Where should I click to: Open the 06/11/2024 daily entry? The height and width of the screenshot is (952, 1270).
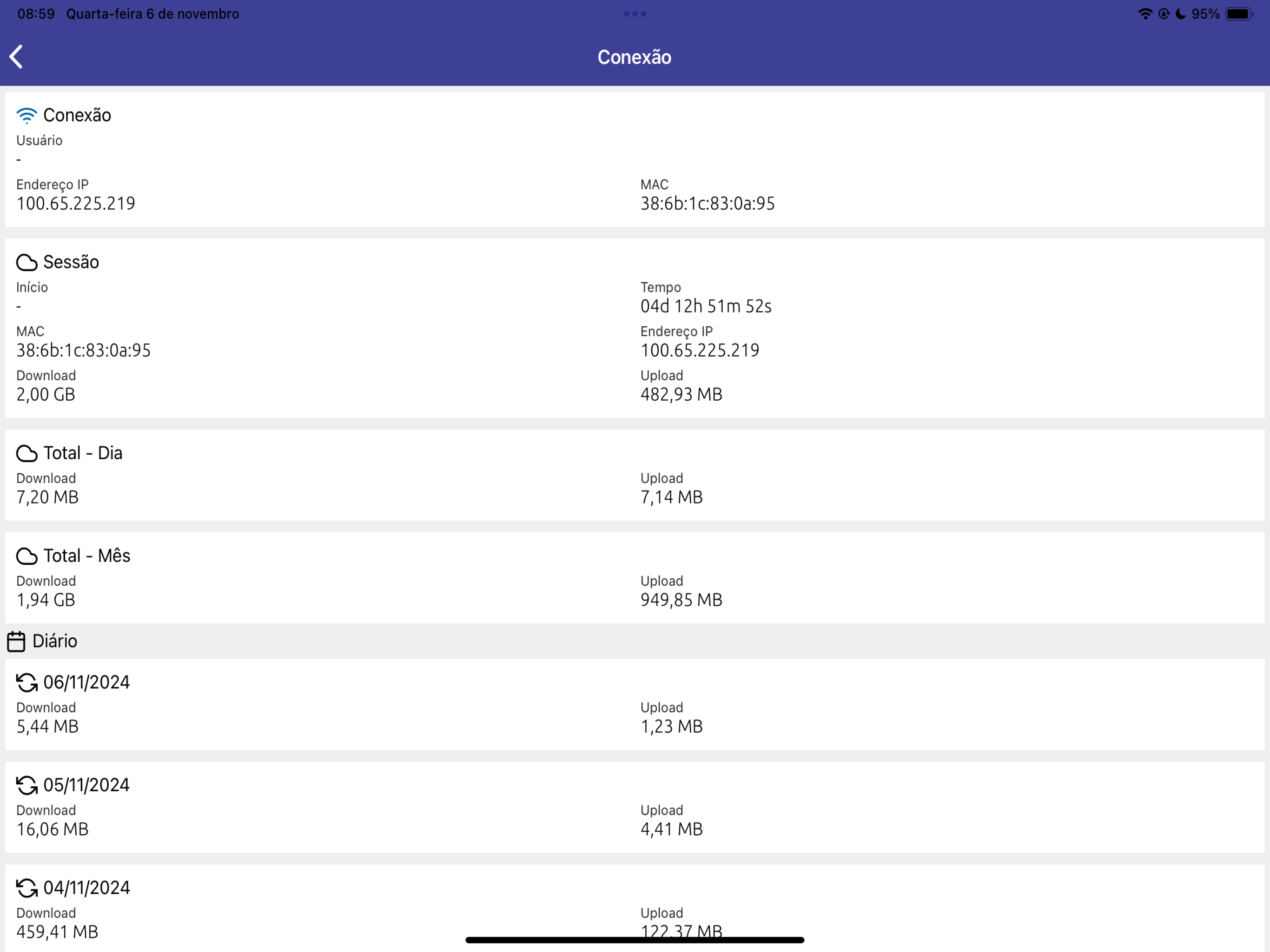pos(635,705)
